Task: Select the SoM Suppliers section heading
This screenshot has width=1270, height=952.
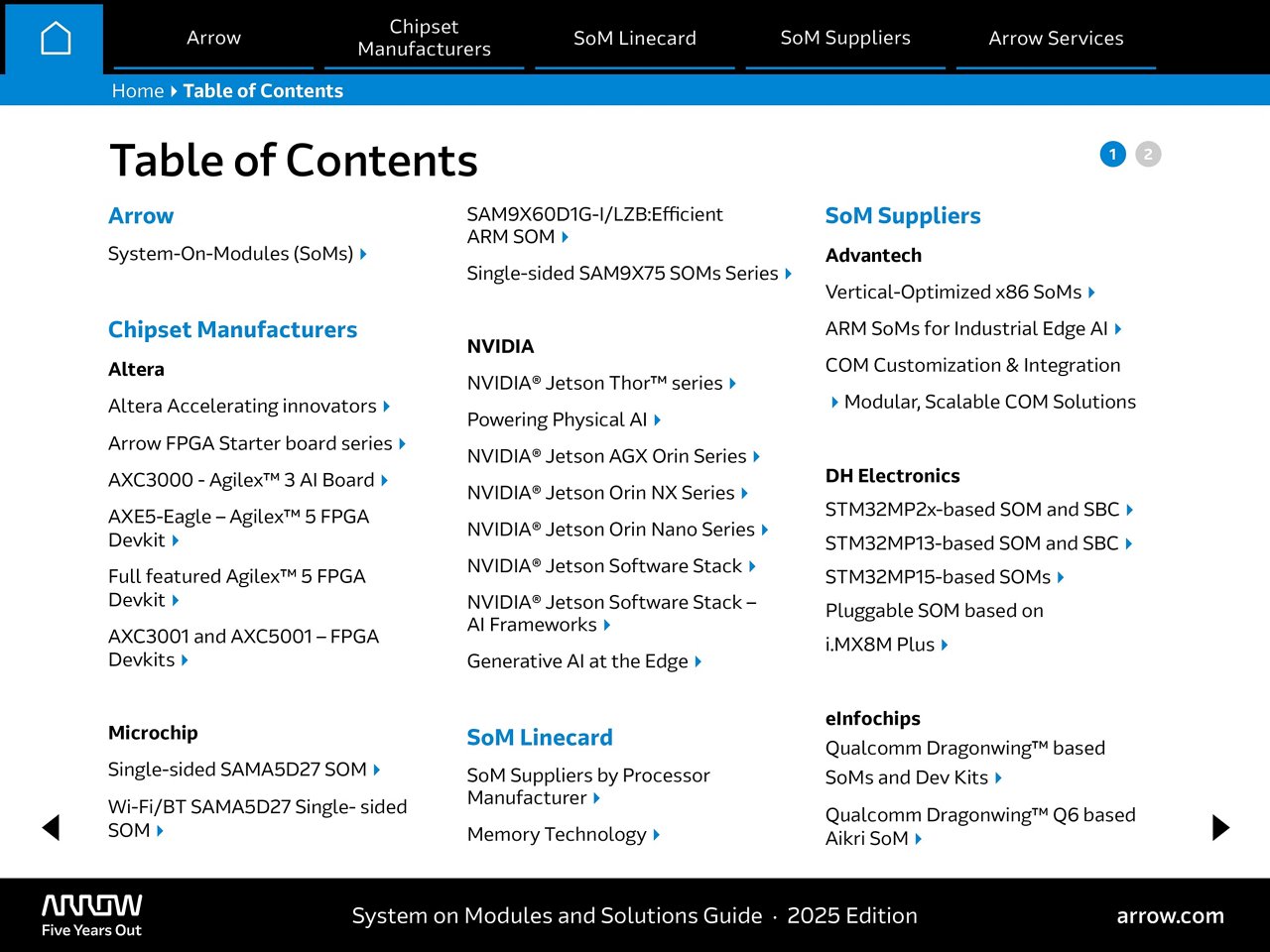Action: (903, 215)
